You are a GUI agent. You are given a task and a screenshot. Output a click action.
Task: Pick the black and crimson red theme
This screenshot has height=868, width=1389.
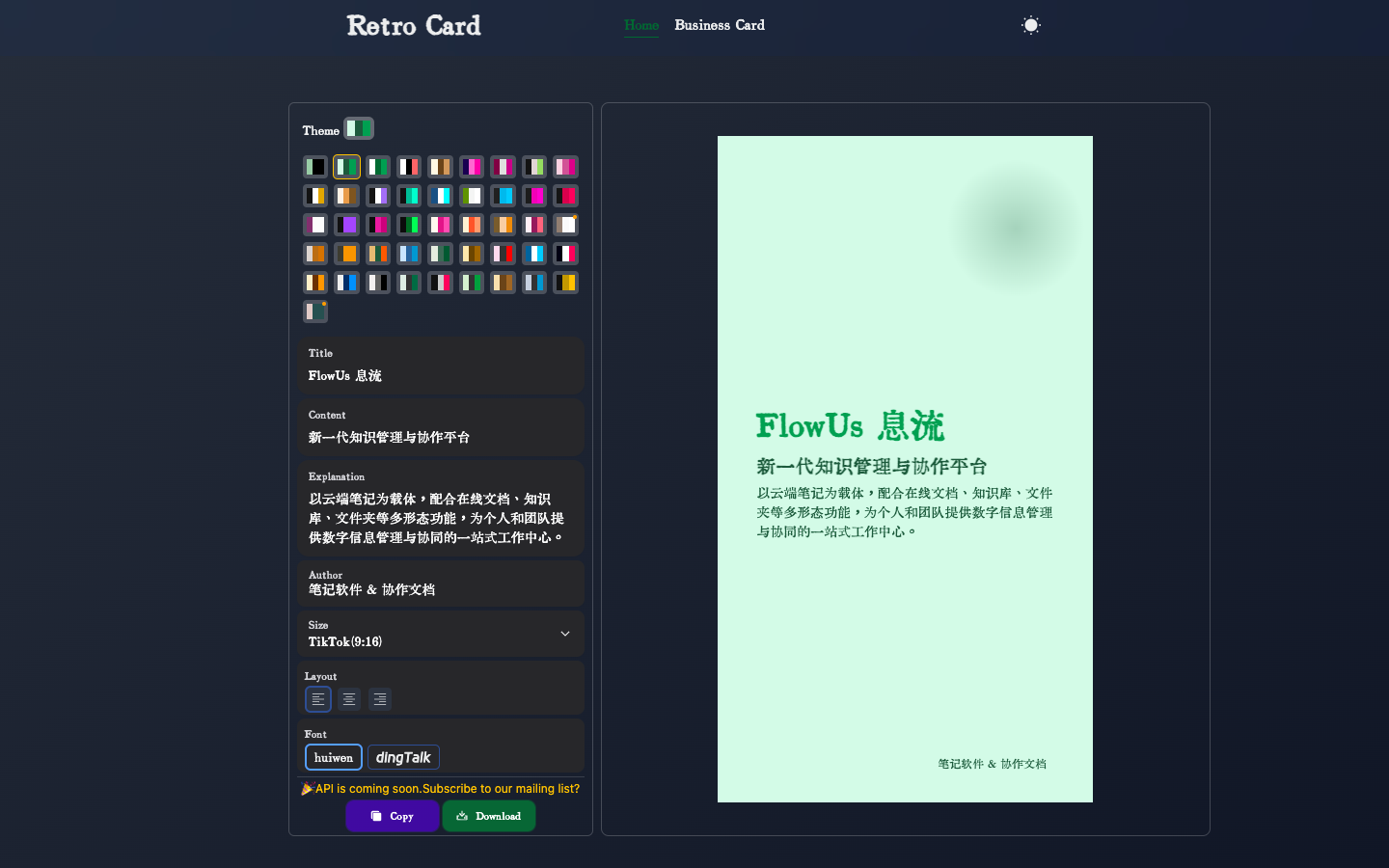coord(565,196)
